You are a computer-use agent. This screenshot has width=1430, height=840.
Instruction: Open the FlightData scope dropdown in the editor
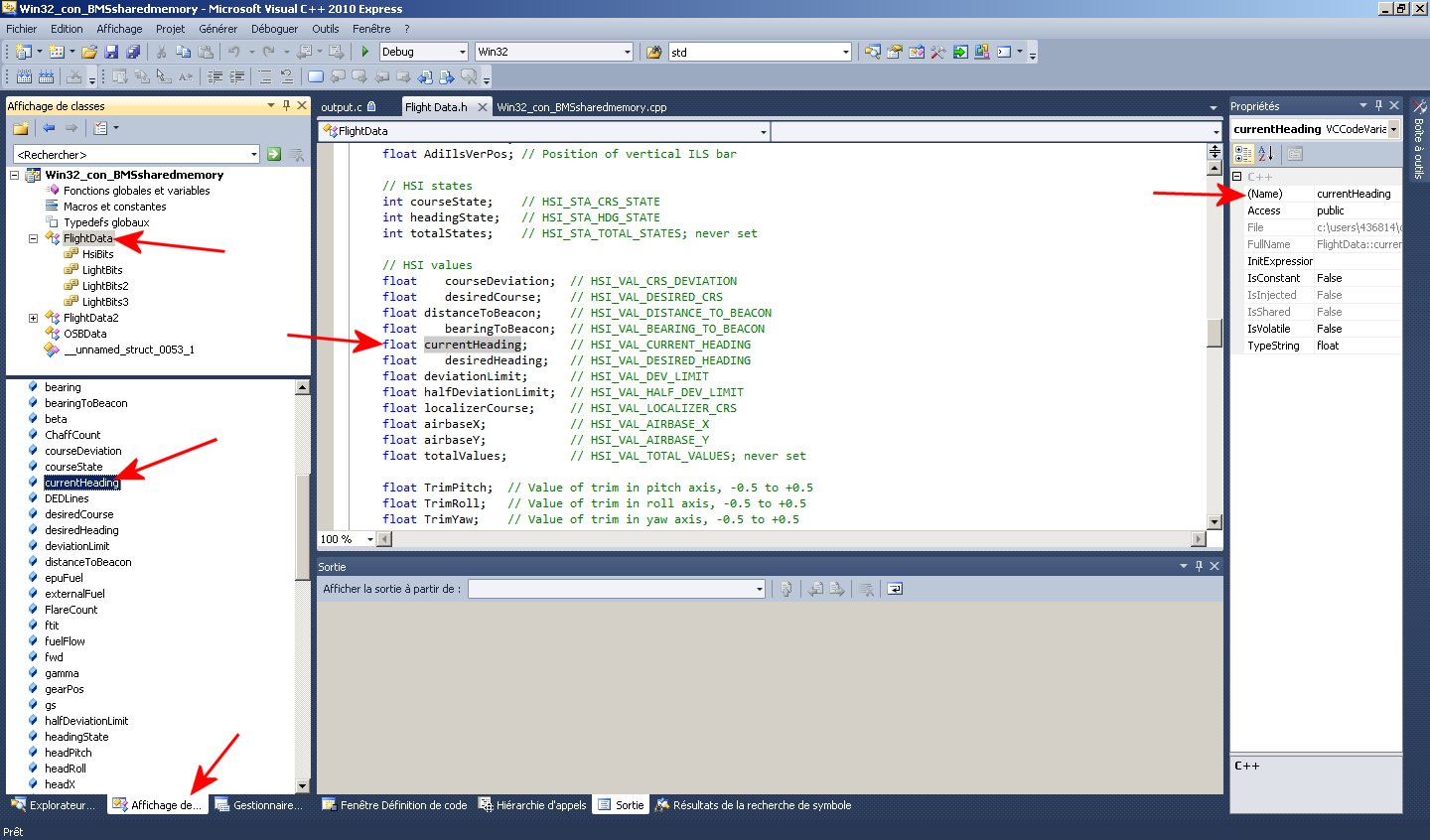click(x=764, y=131)
